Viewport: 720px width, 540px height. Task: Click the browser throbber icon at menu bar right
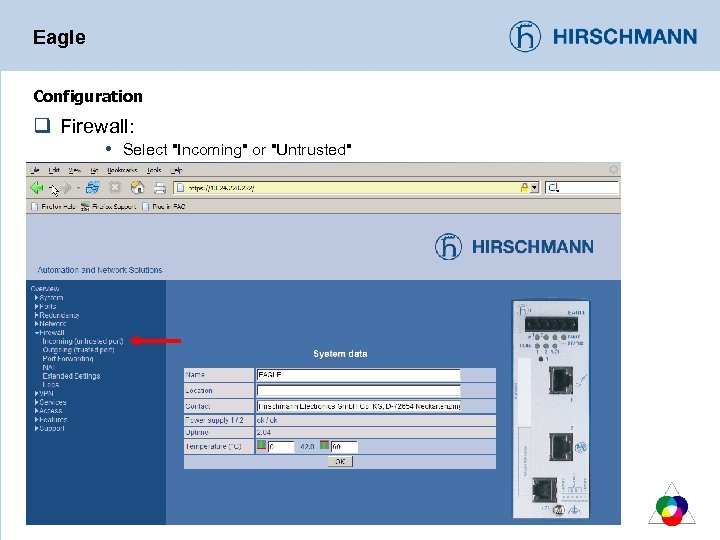(x=613, y=170)
